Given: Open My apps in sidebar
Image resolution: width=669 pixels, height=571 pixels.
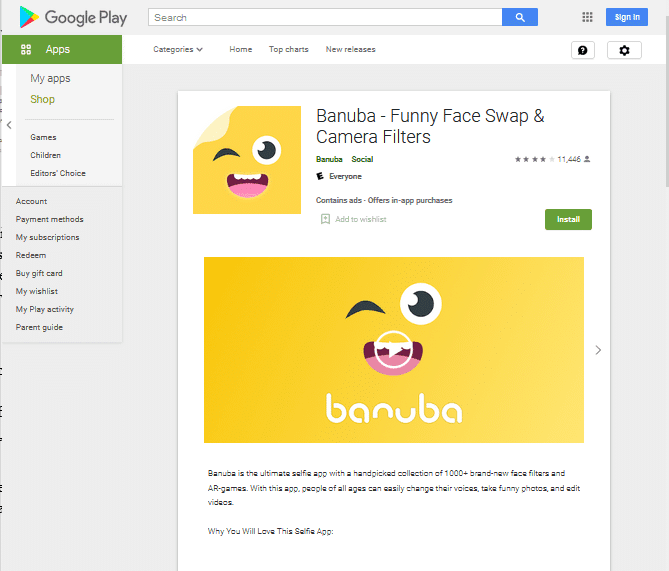Looking at the screenshot, I should [50, 79].
